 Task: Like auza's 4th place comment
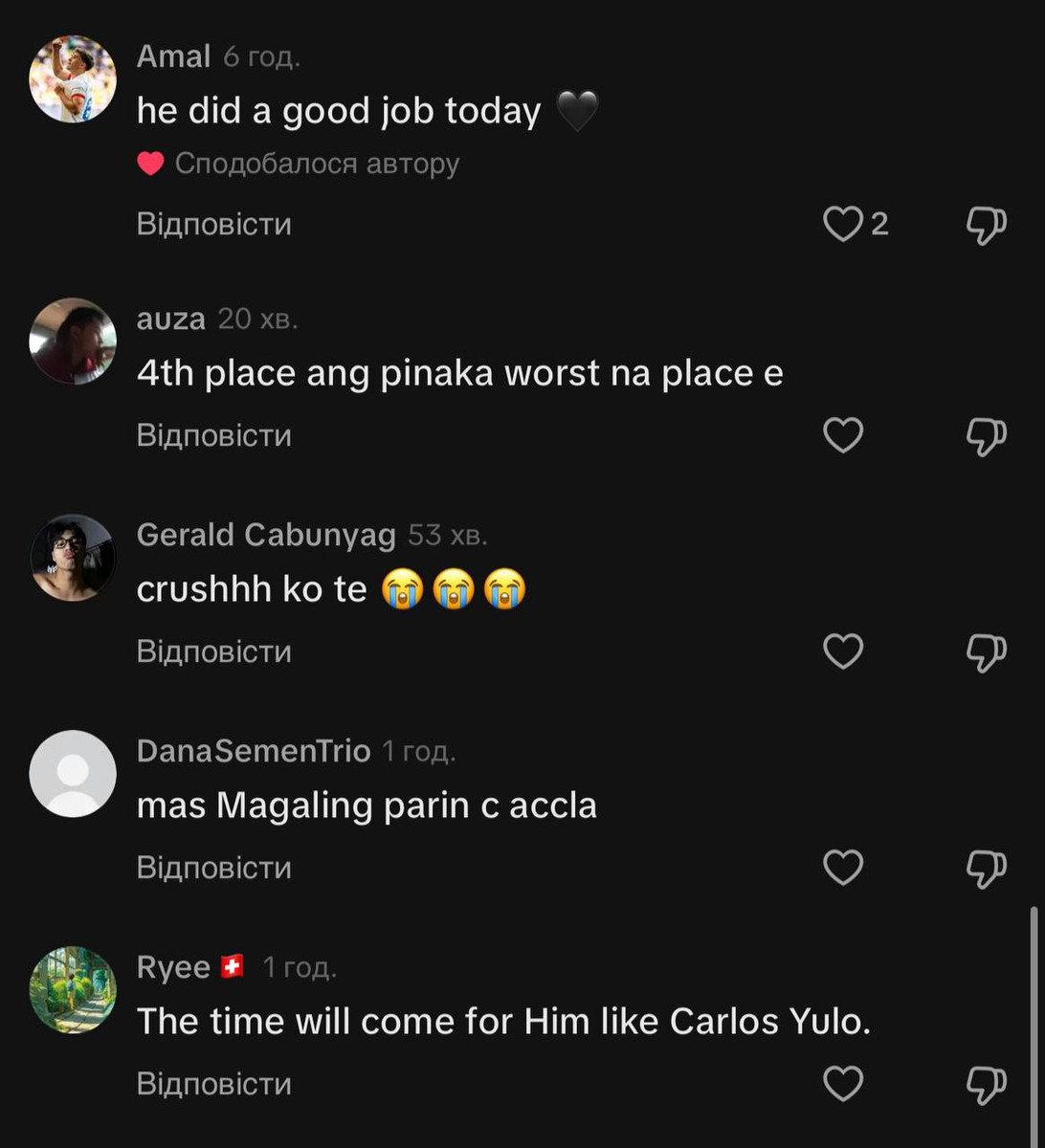coord(843,436)
